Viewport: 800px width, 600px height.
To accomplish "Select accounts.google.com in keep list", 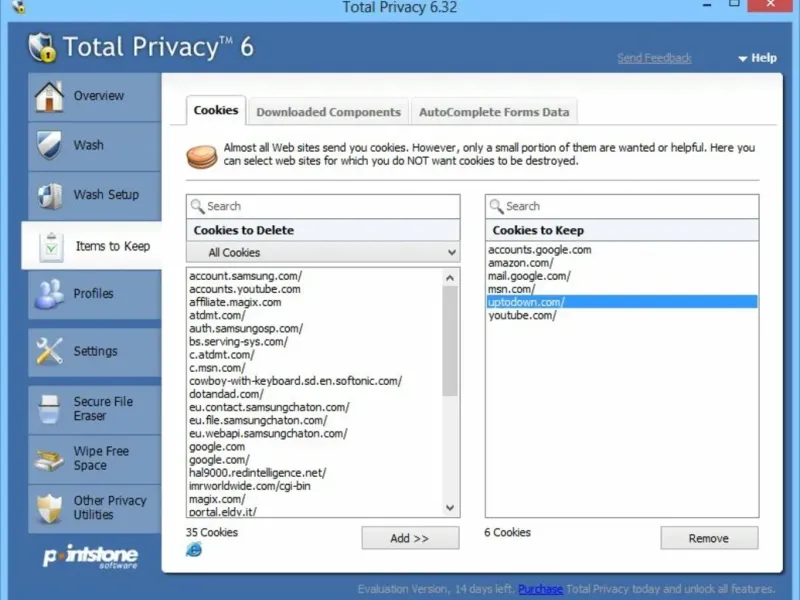I will click(x=540, y=250).
